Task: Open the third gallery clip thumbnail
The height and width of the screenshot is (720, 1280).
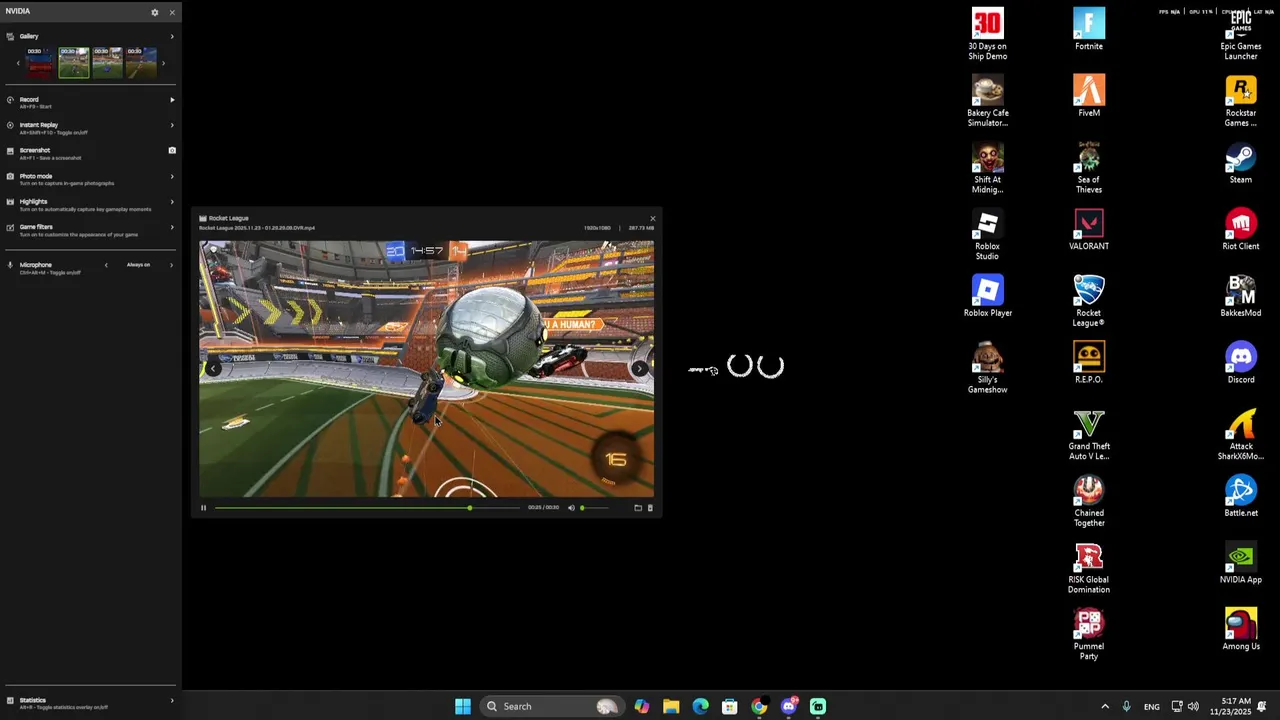Action: 107,62
